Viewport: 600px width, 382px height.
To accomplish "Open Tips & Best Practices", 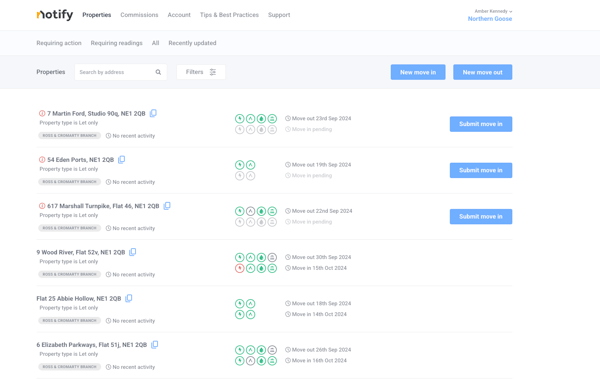I will [x=229, y=15].
